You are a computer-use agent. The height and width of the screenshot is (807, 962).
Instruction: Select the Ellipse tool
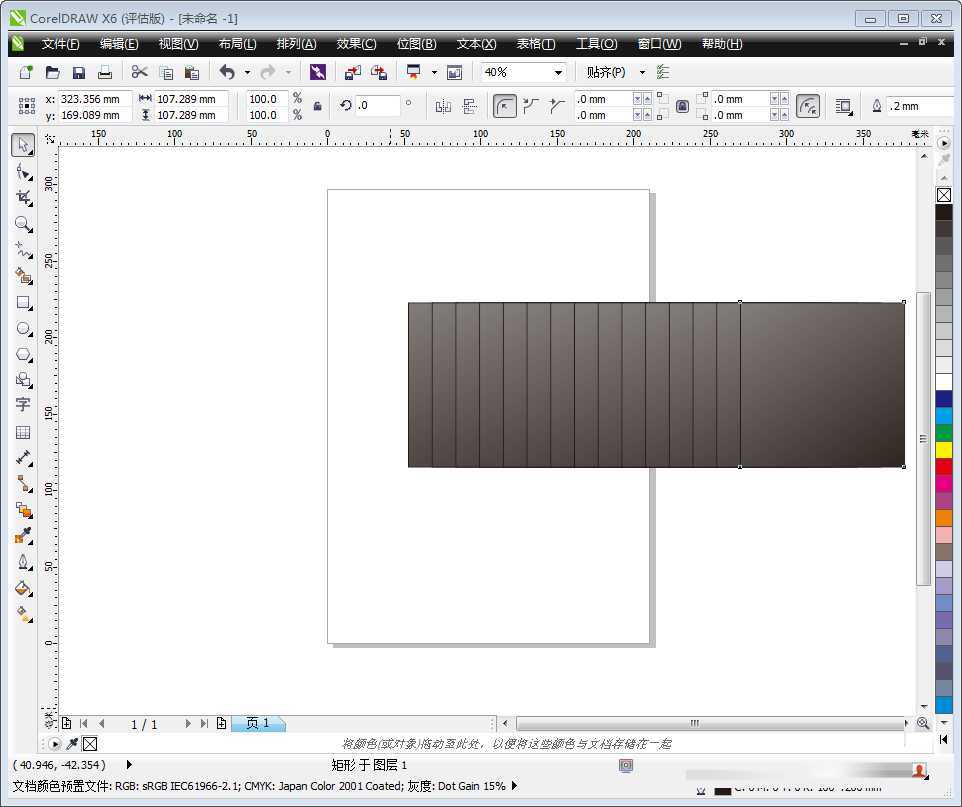23,329
